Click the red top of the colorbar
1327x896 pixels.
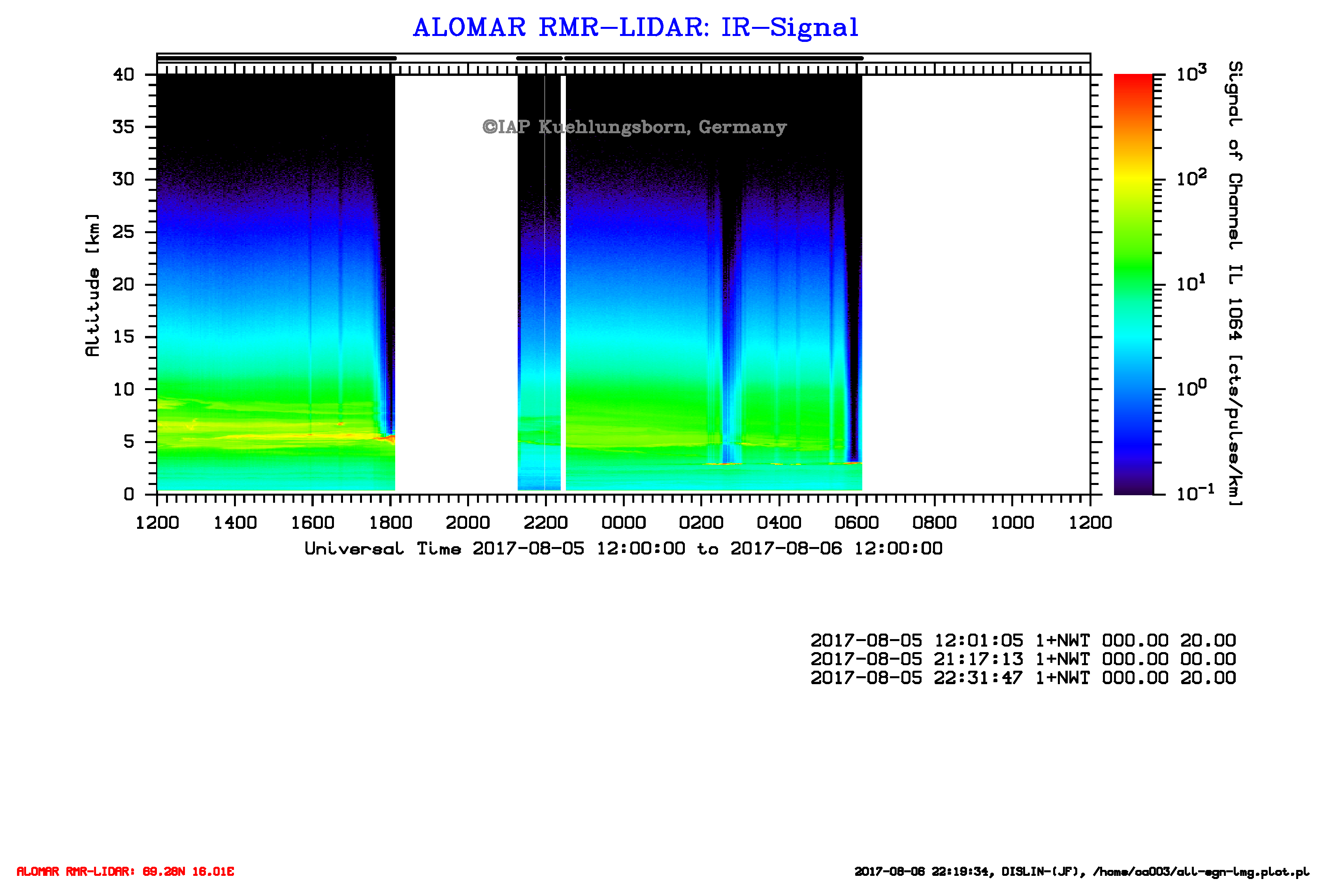click(1133, 80)
